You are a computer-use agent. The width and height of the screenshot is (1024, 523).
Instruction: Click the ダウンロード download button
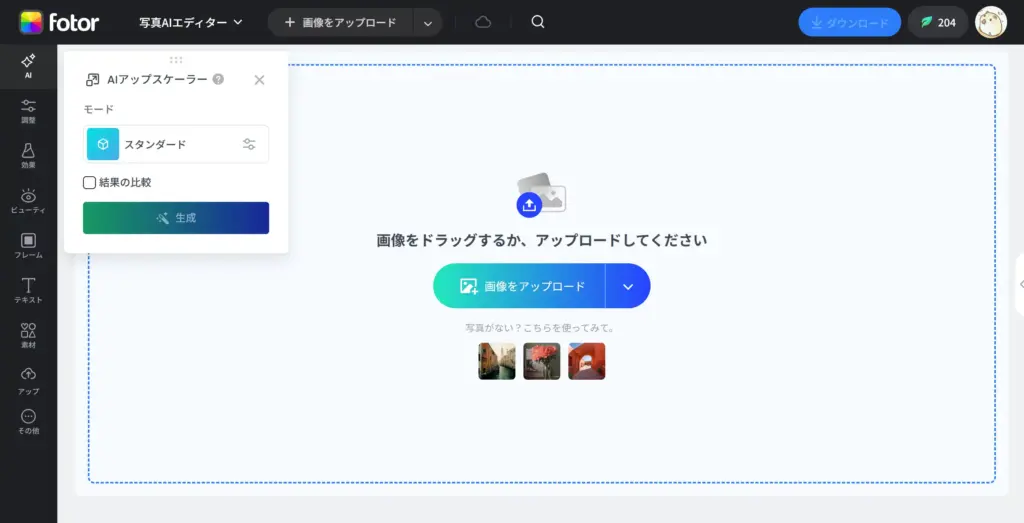[x=850, y=22]
